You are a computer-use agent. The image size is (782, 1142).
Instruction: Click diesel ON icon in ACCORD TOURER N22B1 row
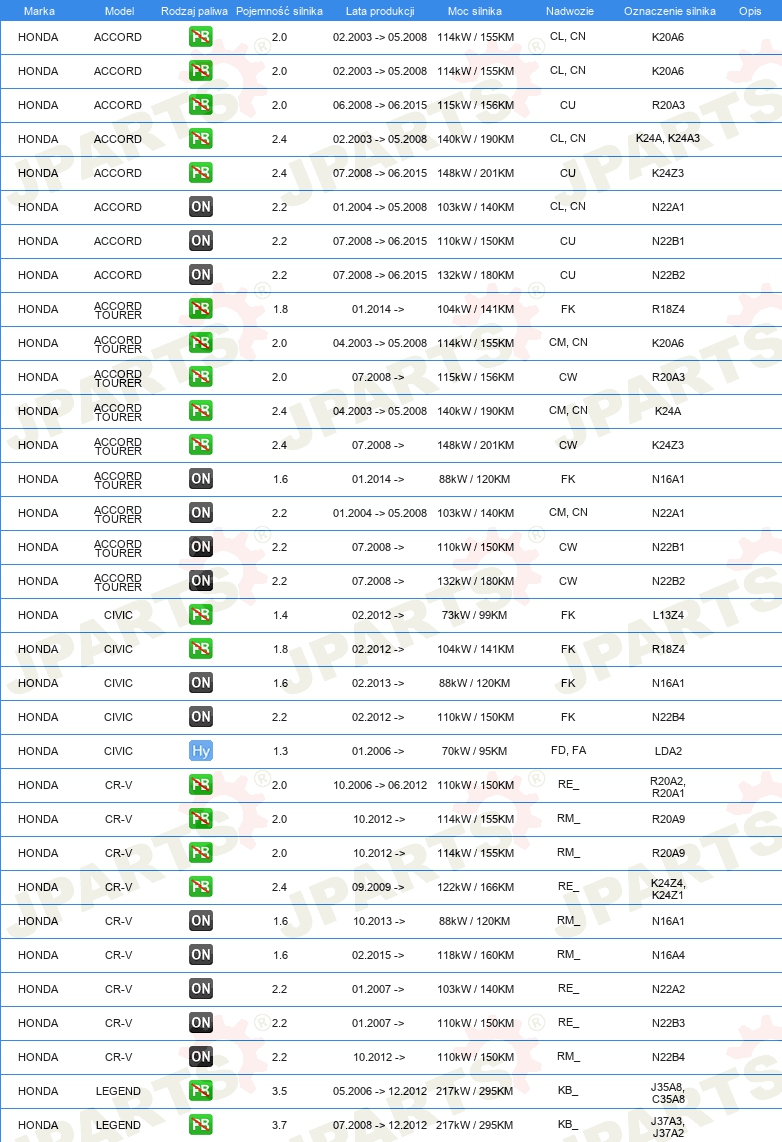(201, 546)
